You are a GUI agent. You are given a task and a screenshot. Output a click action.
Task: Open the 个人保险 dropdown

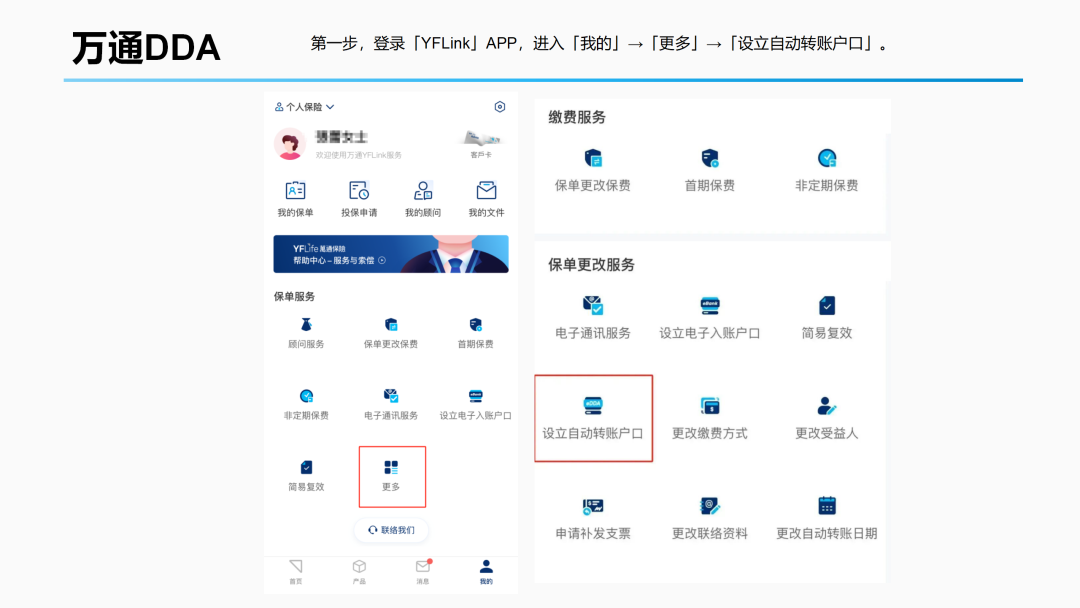pyautogui.click(x=304, y=107)
